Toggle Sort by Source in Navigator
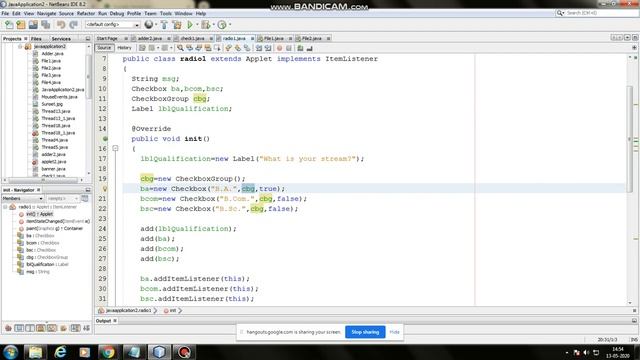This screenshot has height=360, width=640. (86, 328)
